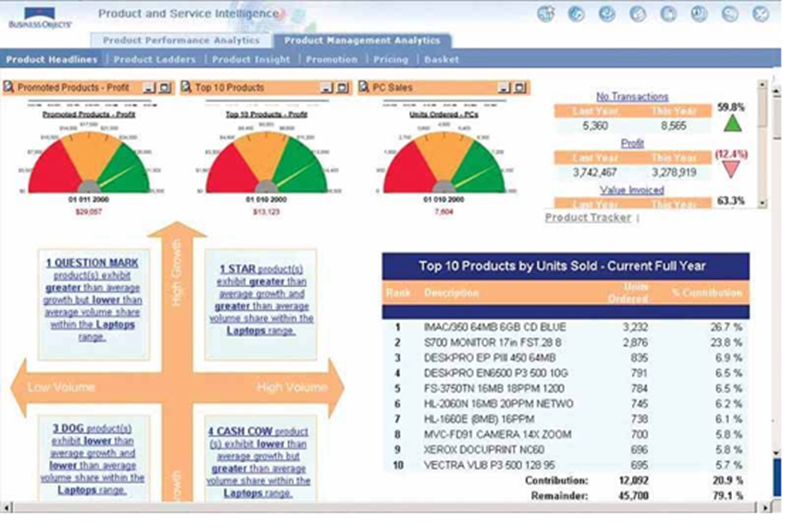Click the red down triangle under (12.4%)
This screenshot has height=530, width=794.
point(730,170)
